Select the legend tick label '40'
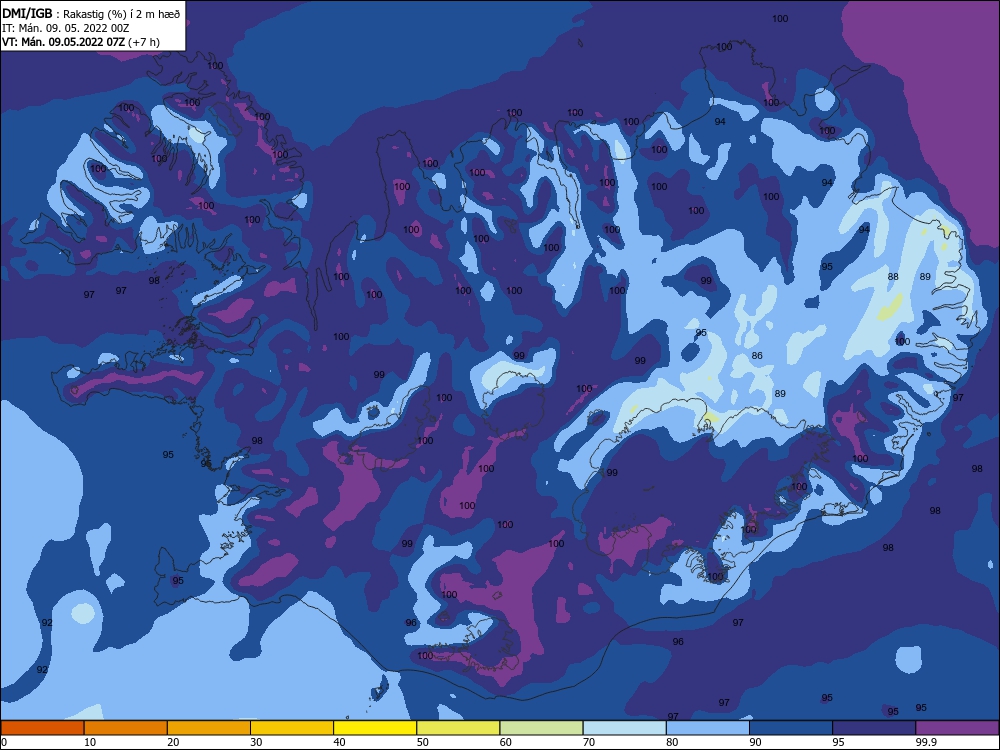1000x750 pixels. 339,742
